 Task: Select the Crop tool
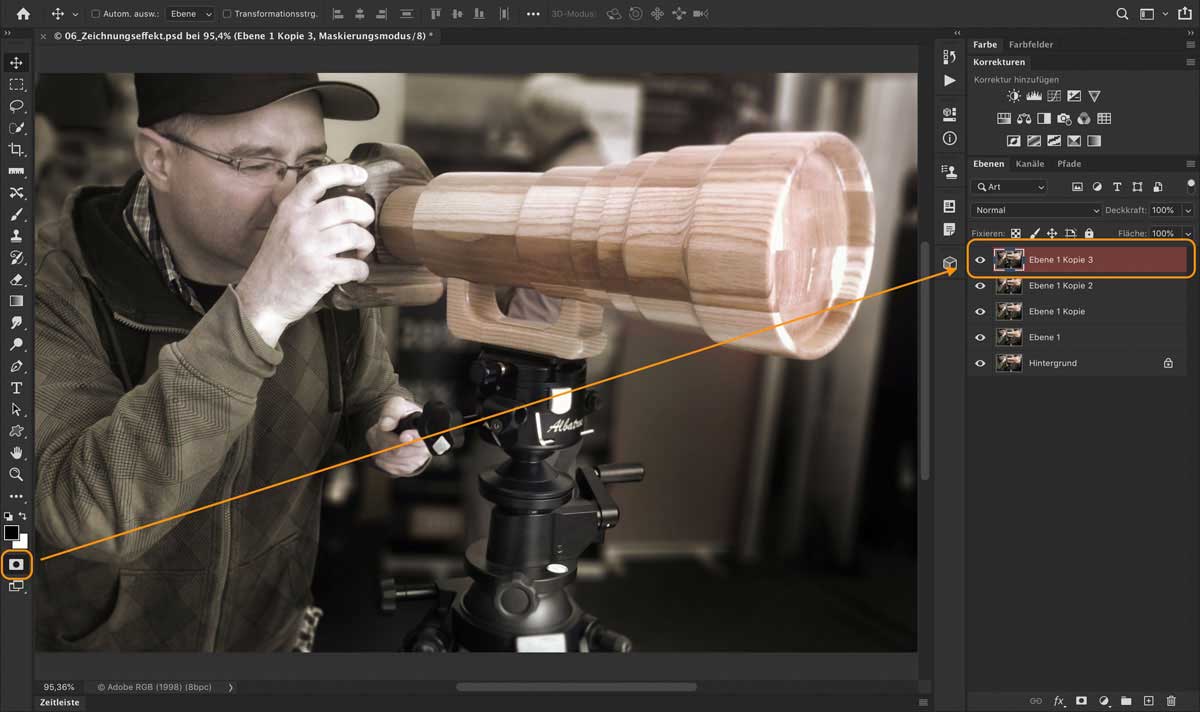[16, 150]
